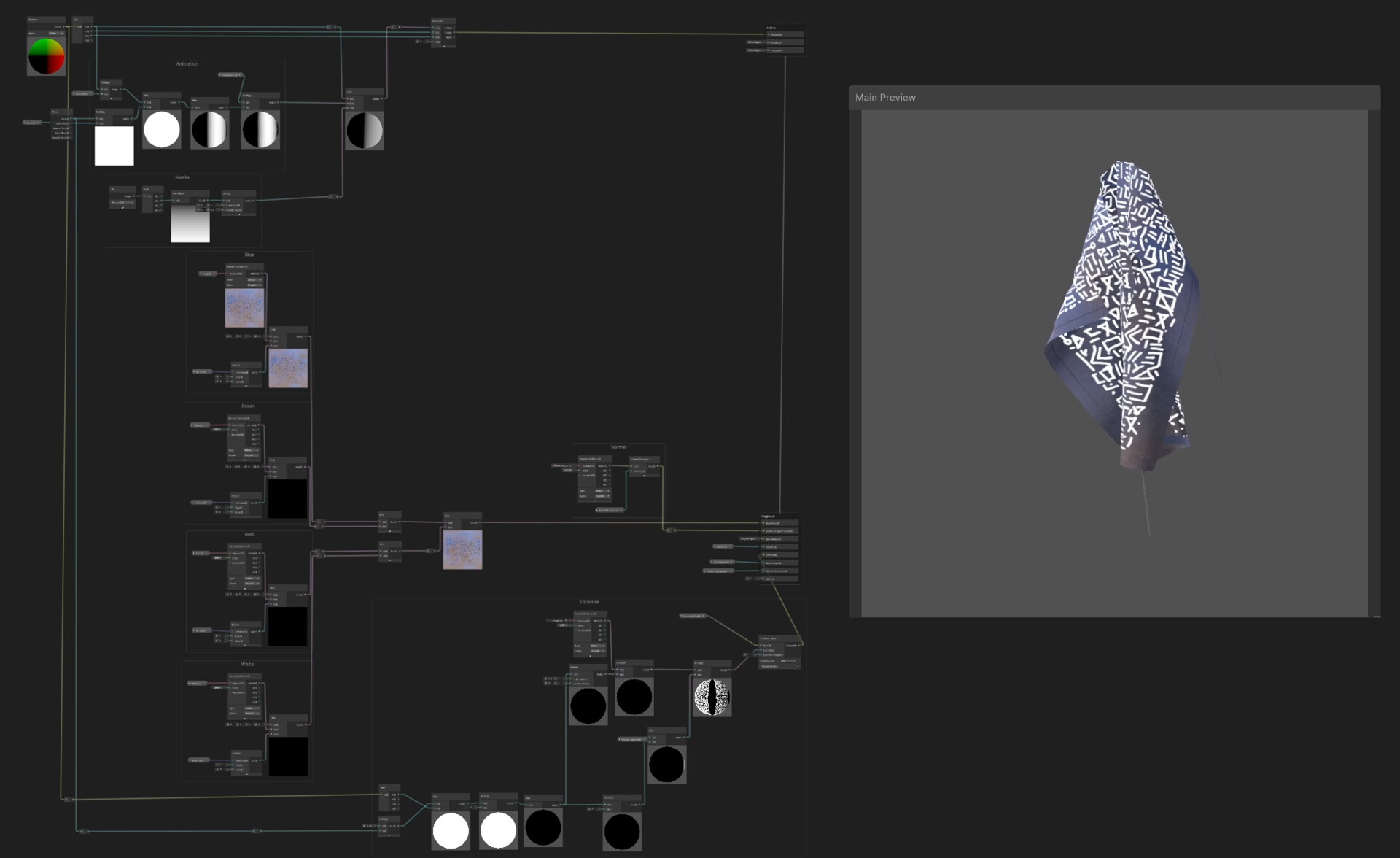Collapse the Combine node using its chevron
Viewport: 1400px width, 858px height.
(443, 46)
